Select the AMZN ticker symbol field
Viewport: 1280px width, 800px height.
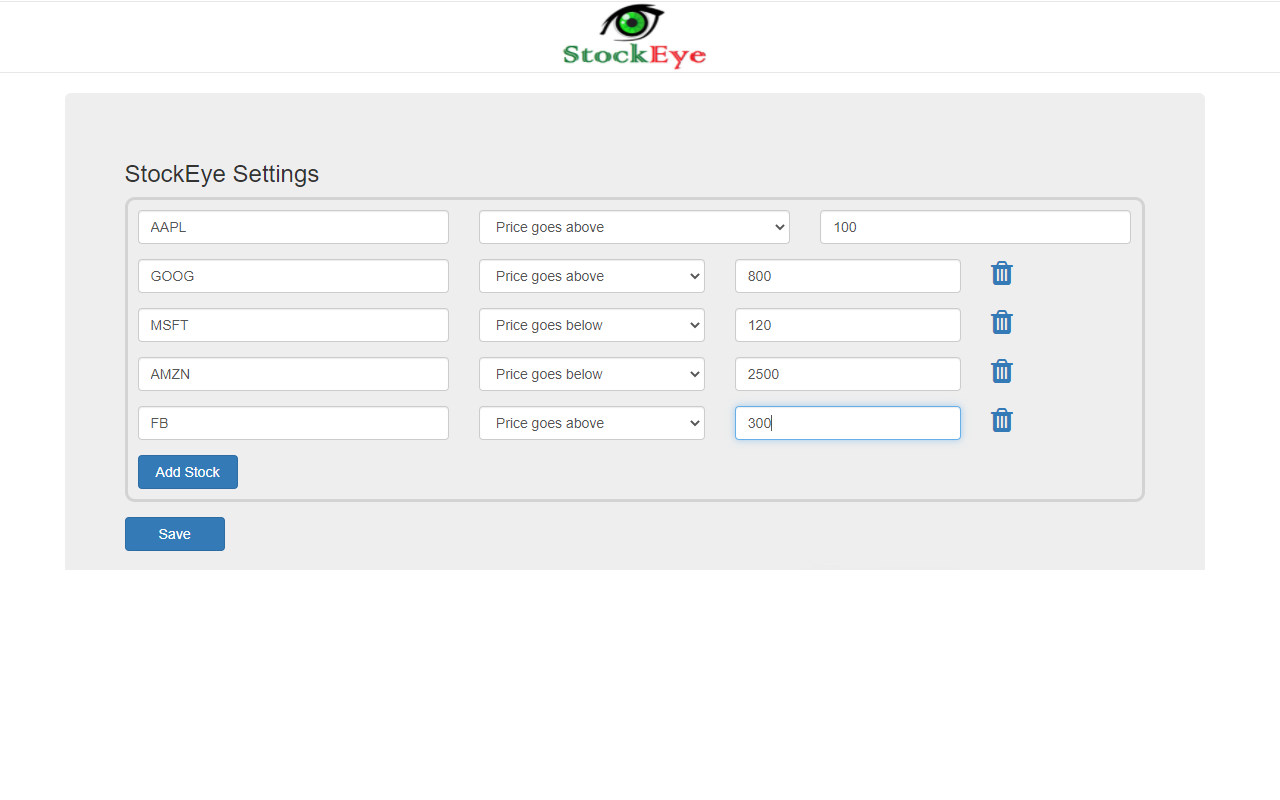tap(293, 374)
